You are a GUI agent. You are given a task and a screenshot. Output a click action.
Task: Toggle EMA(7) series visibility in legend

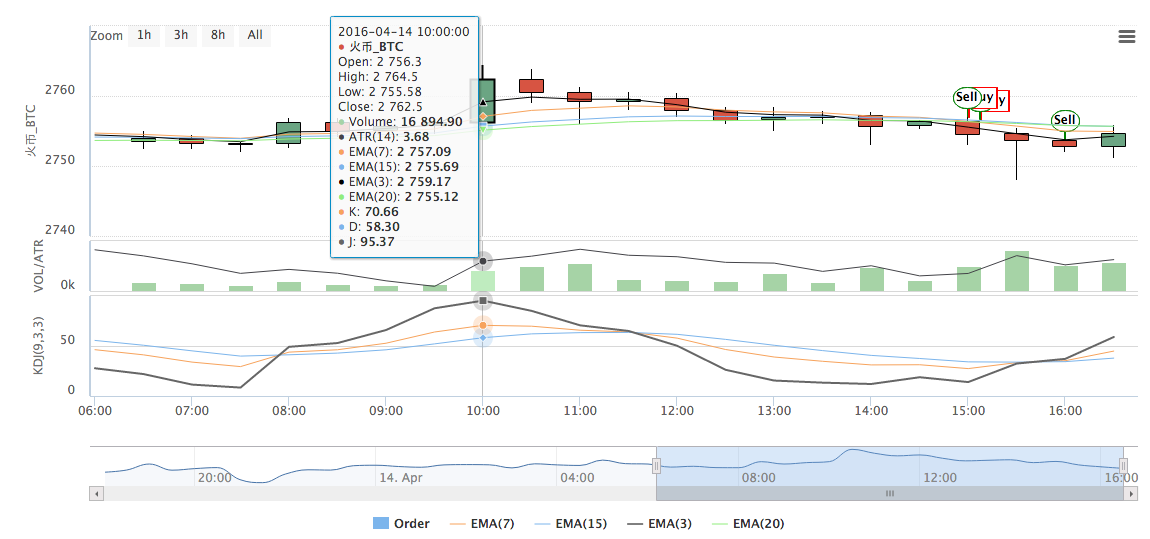point(483,524)
